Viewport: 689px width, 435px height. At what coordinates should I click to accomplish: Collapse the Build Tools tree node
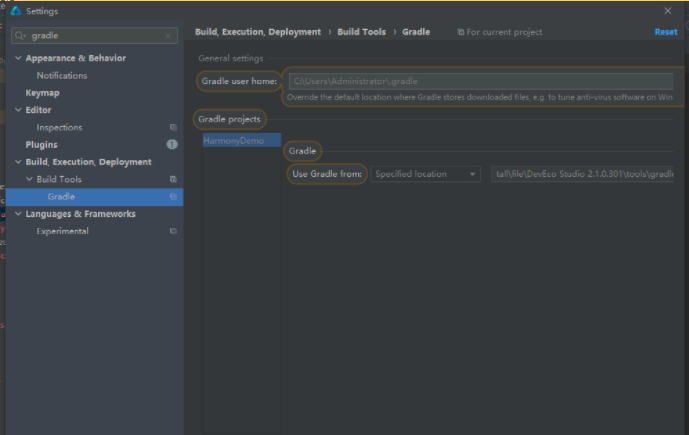[29, 179]
